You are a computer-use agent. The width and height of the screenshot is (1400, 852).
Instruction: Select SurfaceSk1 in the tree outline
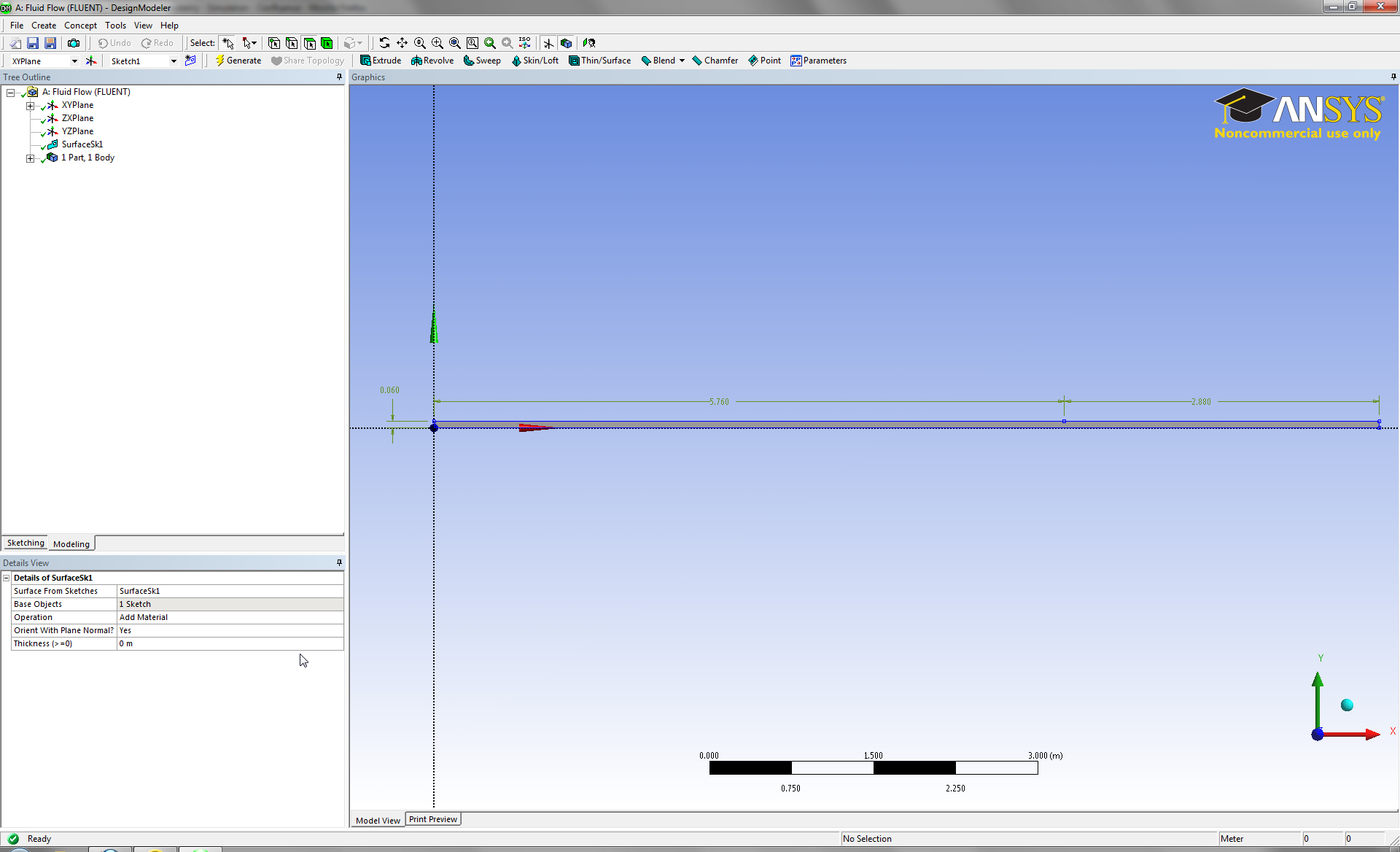point(82,144)
